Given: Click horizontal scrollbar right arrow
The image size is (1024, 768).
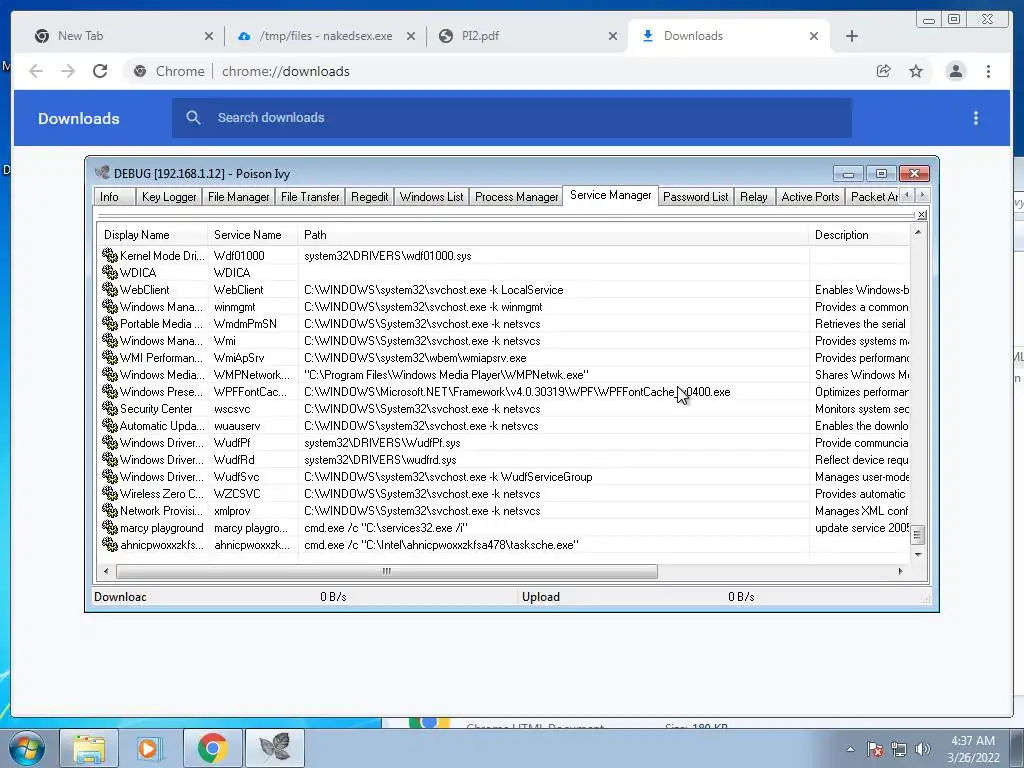Looking at the screenshot, I should [x=901, y=571].
